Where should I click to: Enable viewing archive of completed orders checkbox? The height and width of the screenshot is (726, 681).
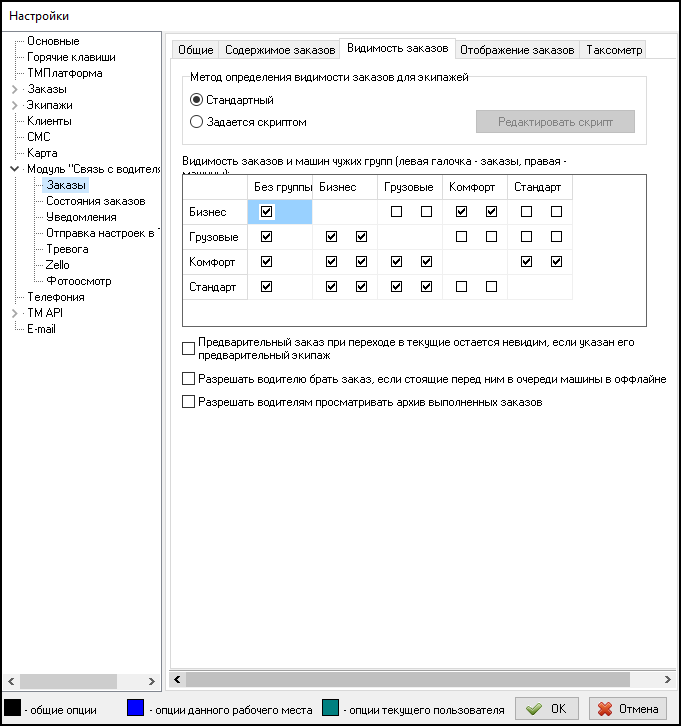coord(189,402)
